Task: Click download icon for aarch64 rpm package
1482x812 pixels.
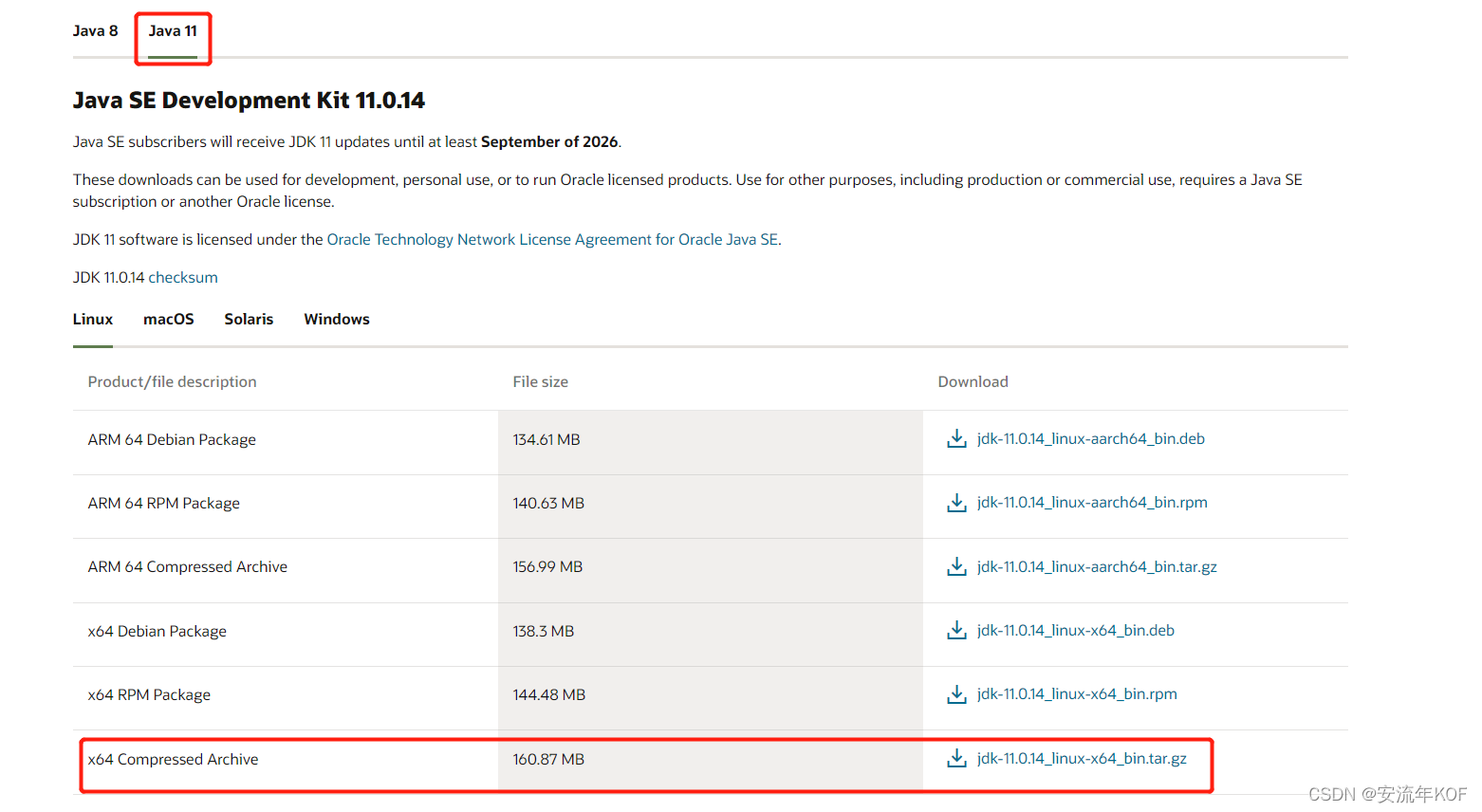Action: [956, 503]
